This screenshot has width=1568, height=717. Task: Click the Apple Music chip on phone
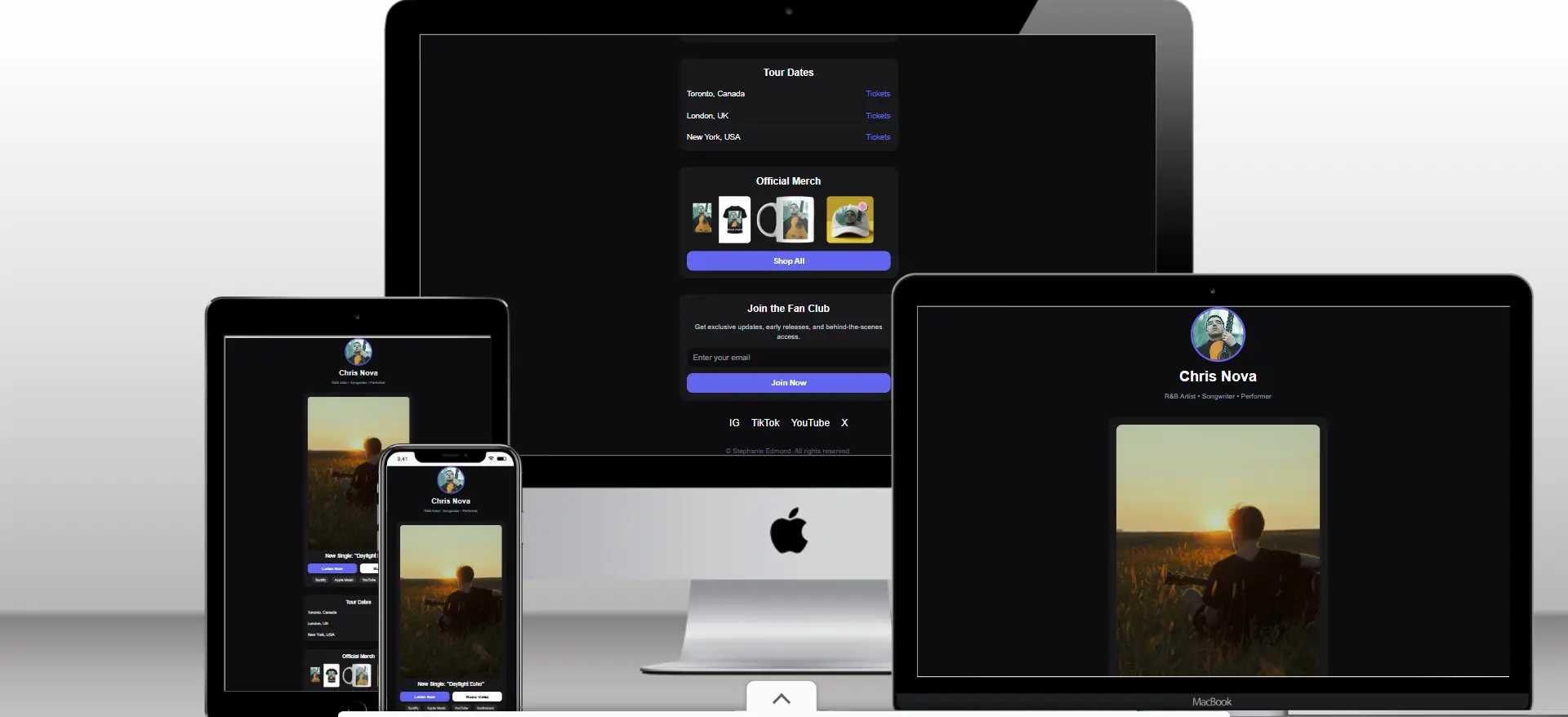[436, 708]
